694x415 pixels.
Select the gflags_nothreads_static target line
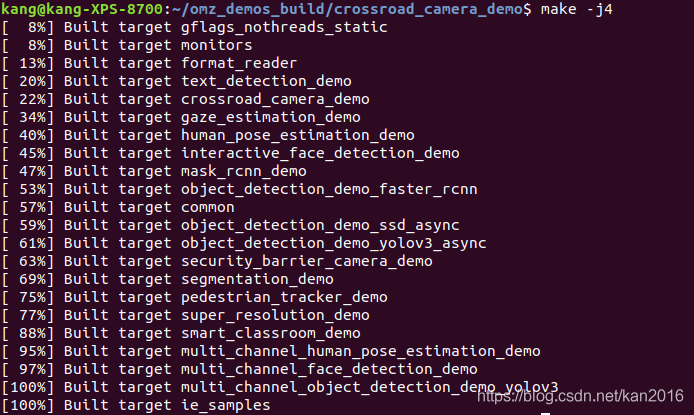194,27
